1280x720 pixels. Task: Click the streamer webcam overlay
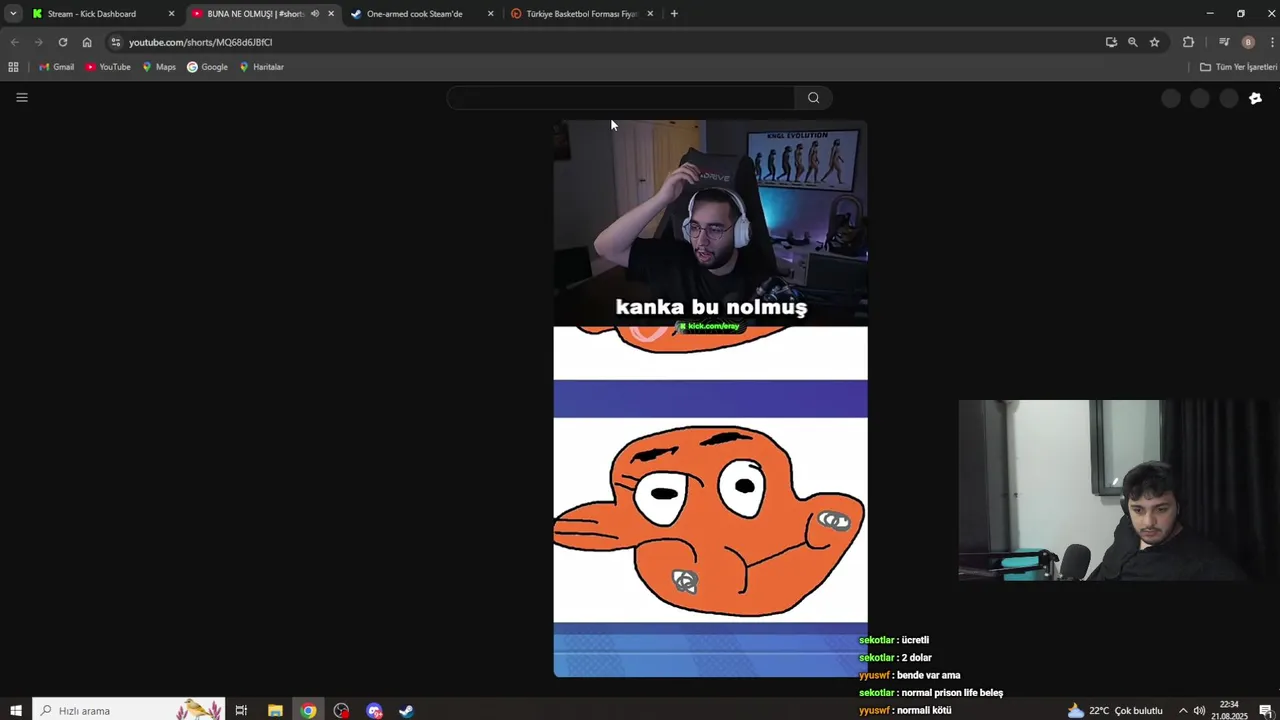1118,490
